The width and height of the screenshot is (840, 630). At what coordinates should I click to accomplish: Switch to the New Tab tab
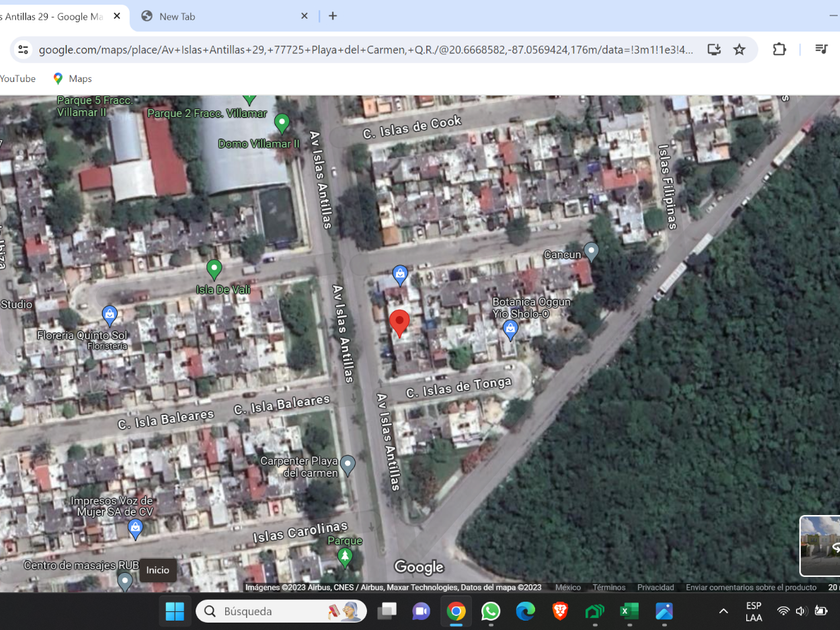pos(220,16)
